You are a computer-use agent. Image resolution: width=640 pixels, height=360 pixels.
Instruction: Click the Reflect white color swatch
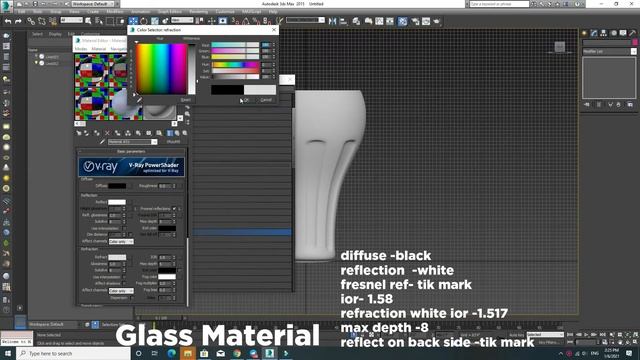[x=117, y=202]
